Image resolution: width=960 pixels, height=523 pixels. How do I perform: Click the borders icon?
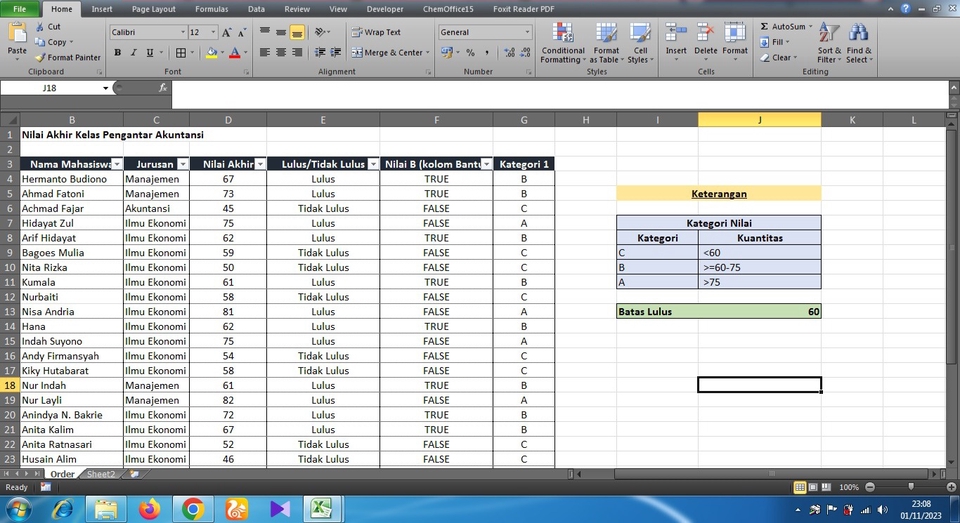pyautogui.click(x=181, y=53)
